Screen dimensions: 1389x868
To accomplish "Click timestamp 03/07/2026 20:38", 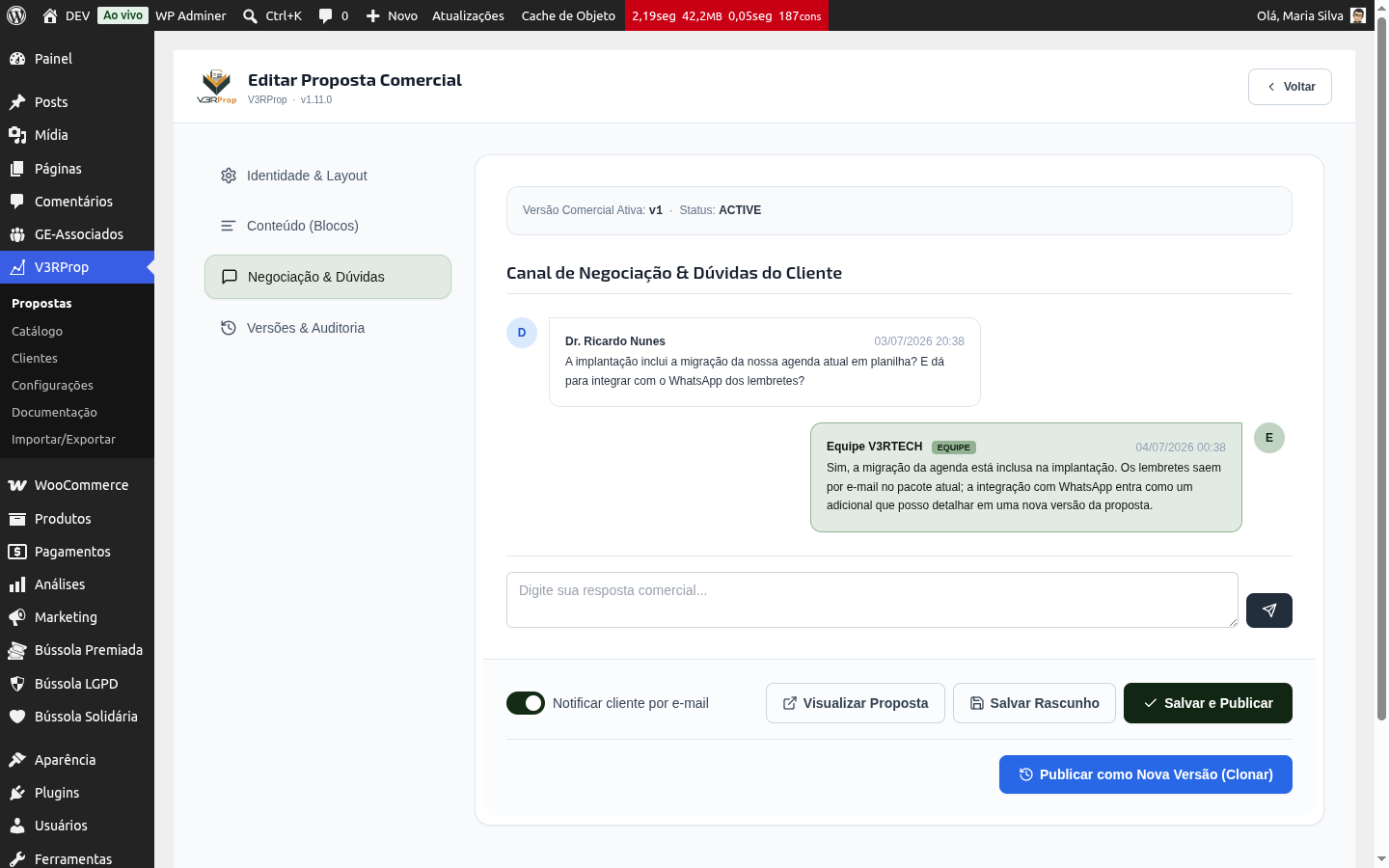I will coord(919,341).
